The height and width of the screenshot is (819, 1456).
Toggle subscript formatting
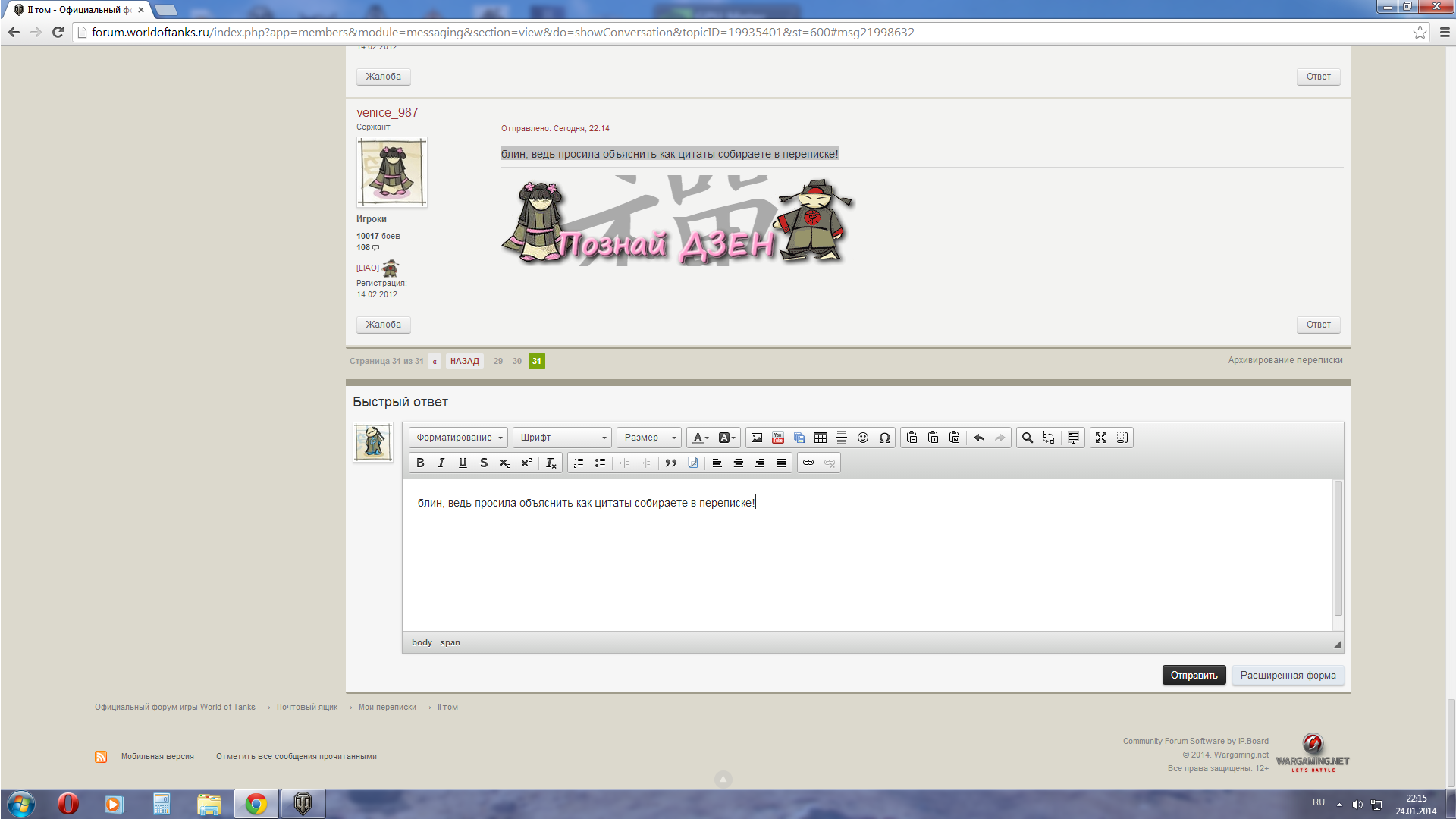(505, 463)
